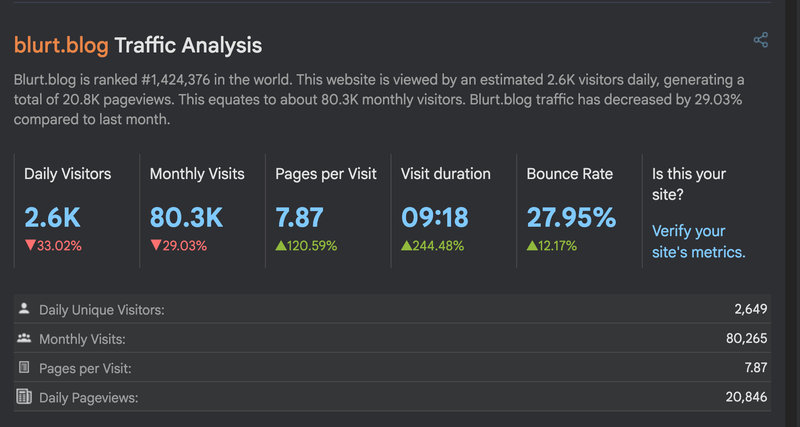This screenshot has height=427, width=800.
Task: Click the 09:18 visit duration value
Action: [435, 217]
